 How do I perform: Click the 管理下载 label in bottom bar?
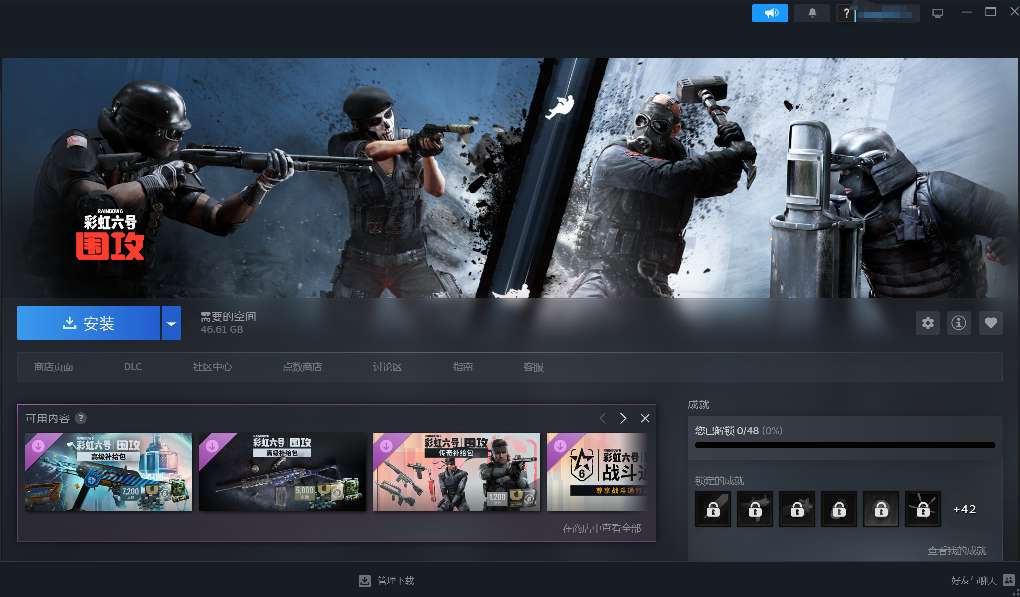(396, 580)
